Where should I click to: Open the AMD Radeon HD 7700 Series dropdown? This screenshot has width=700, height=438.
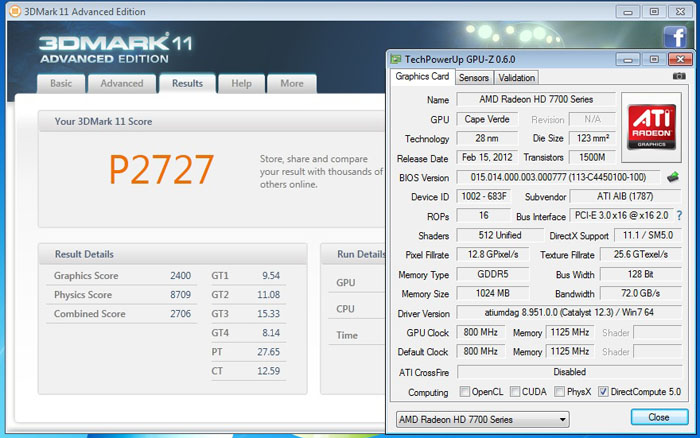[483, 419]
